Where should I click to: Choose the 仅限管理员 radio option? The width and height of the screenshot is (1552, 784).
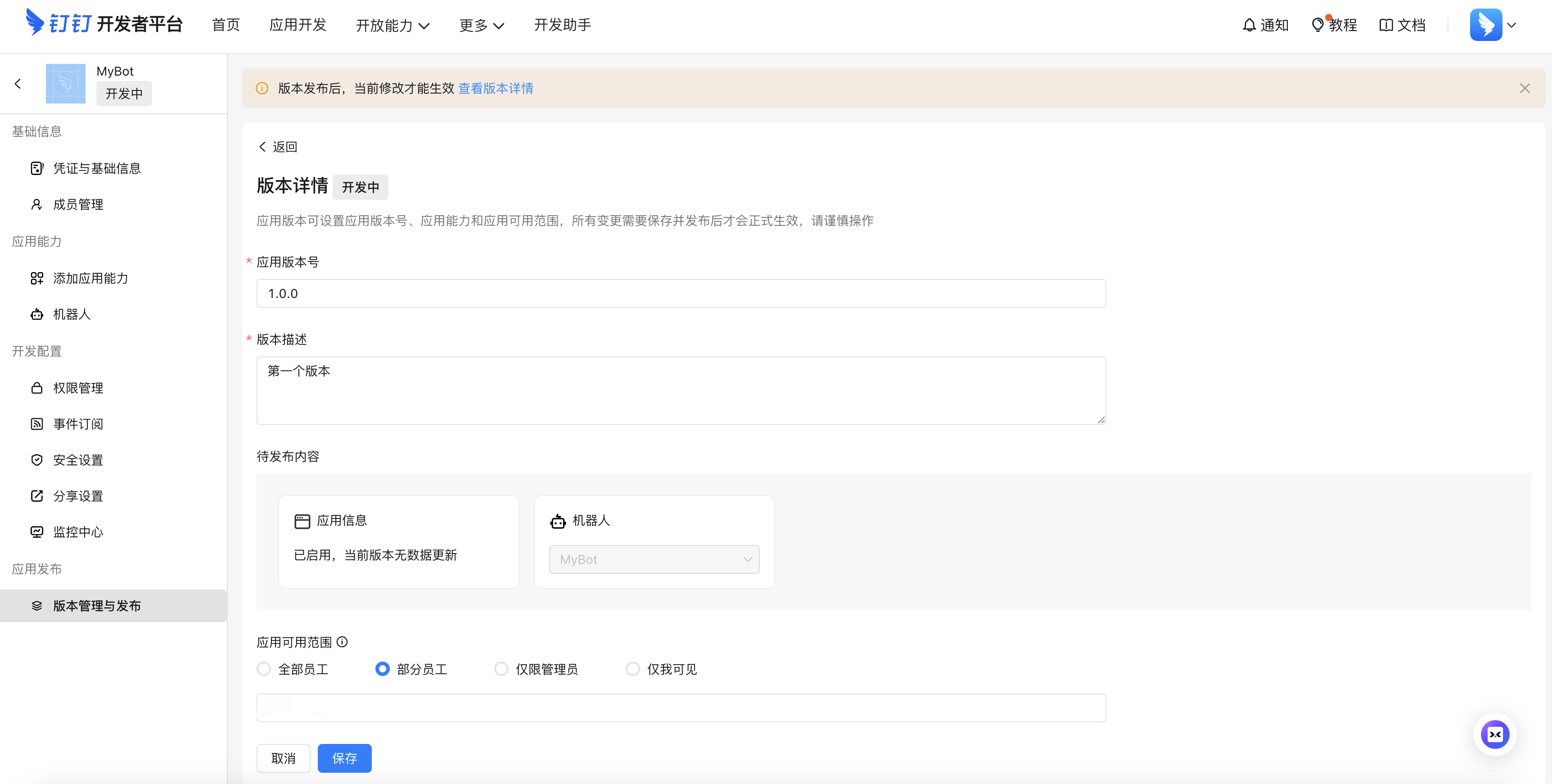[501, 669]
